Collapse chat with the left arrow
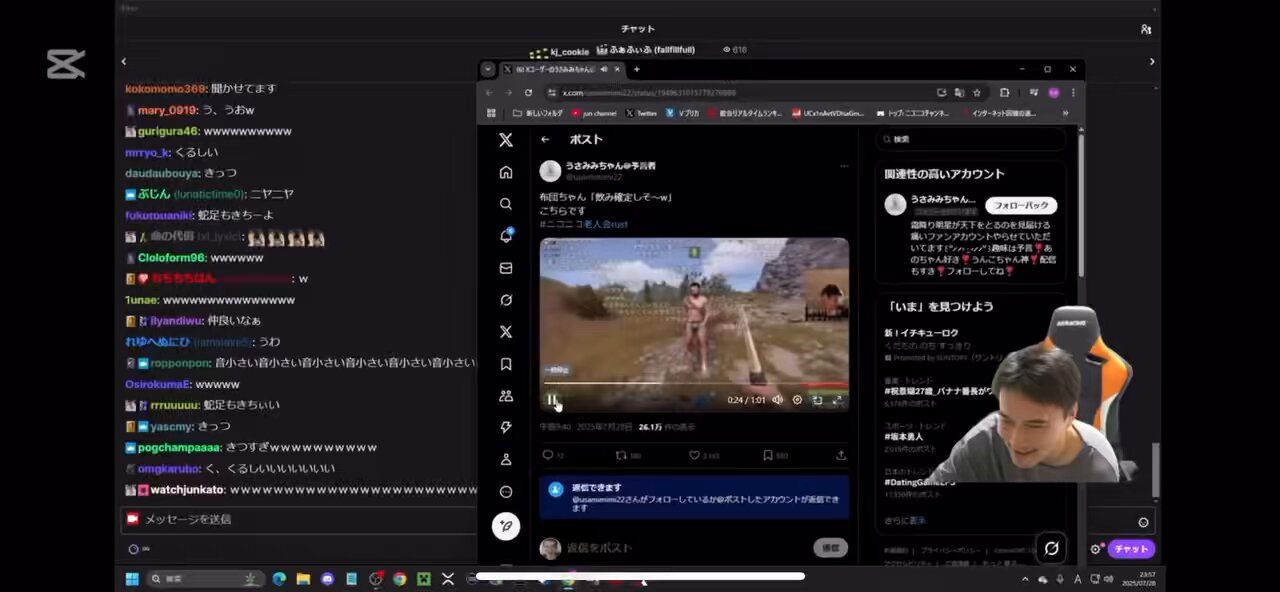Screen dimensions: 1280x592 pos(124,61)
